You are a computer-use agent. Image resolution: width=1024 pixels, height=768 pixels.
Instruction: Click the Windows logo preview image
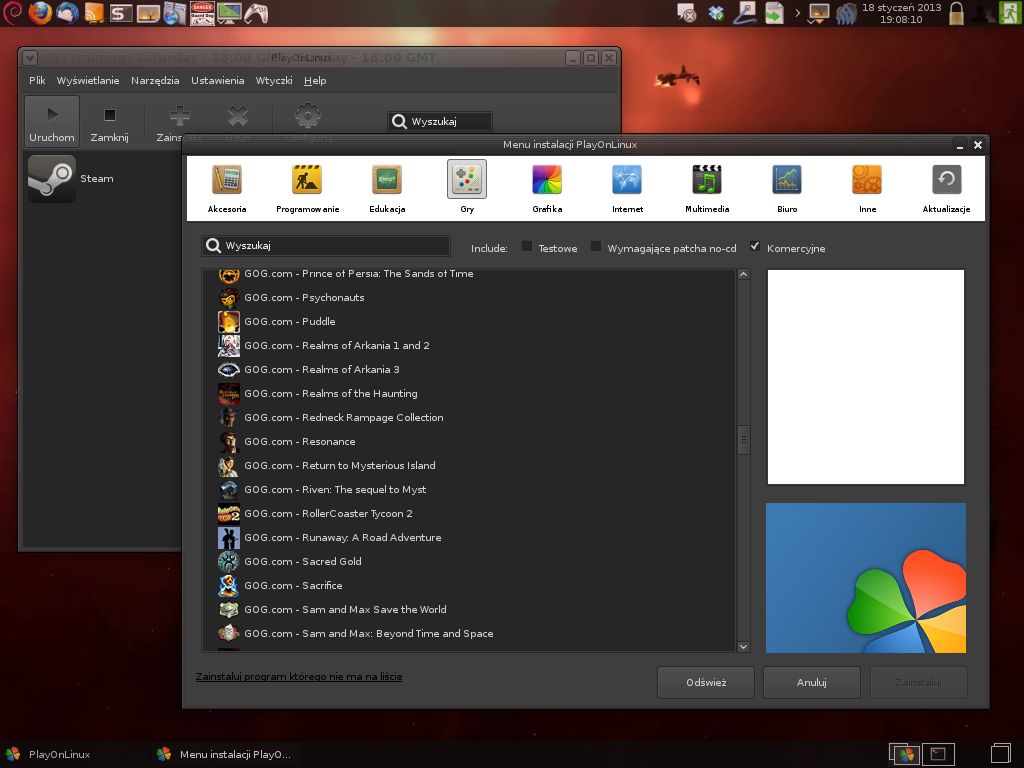[x=866, y=578]
